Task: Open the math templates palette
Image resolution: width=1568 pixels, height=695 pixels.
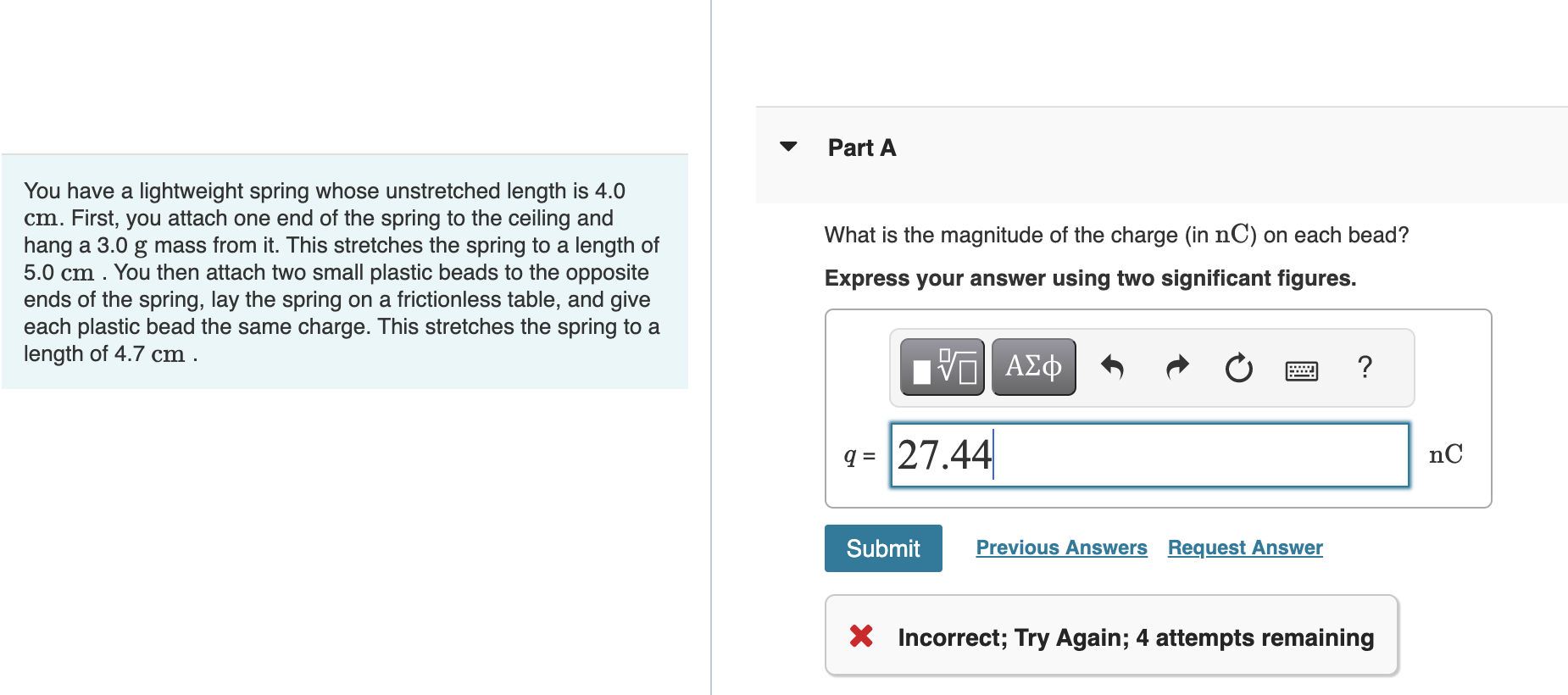Action: click(x=941, y=366)
